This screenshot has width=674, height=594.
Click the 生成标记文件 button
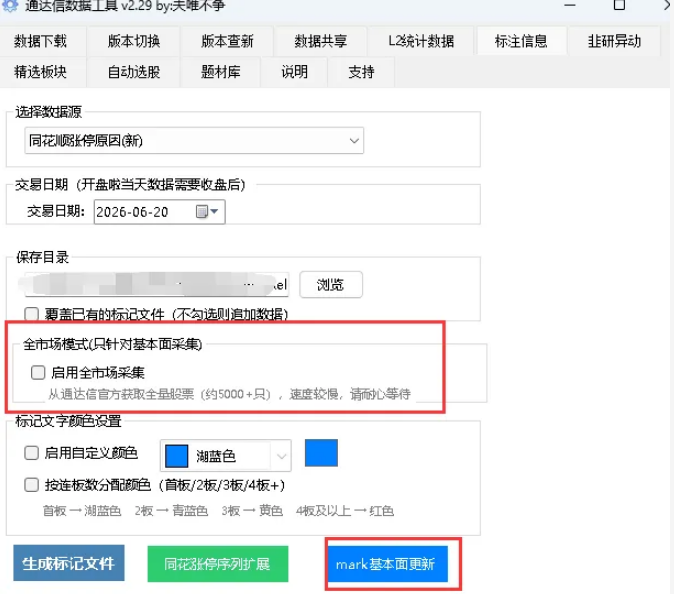[x=69, y=563]
